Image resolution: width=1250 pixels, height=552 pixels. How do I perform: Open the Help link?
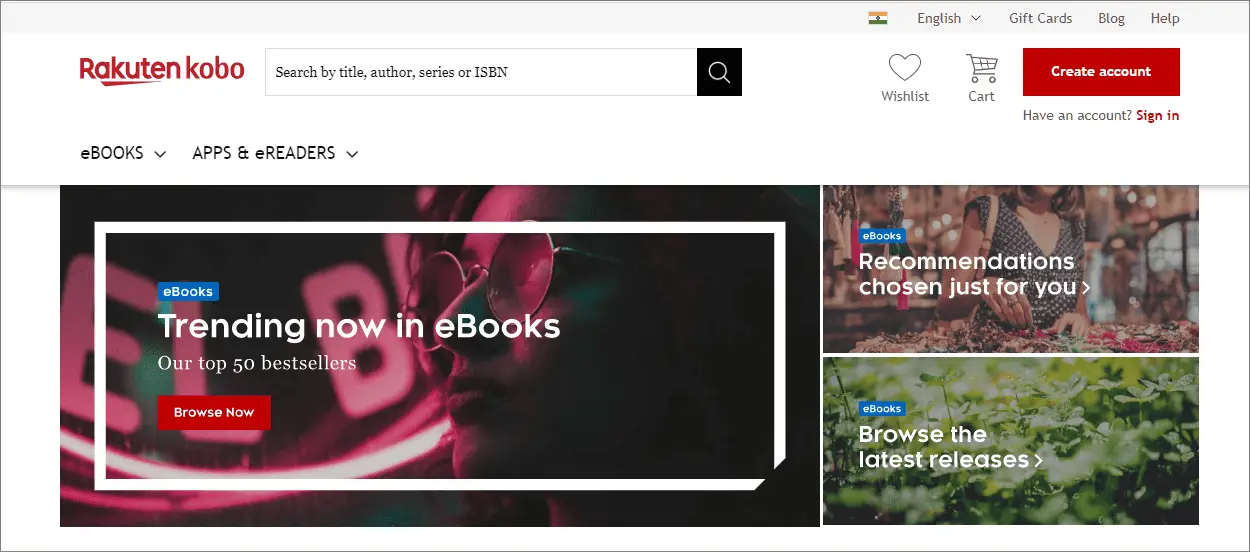[x=1165, y=18]
